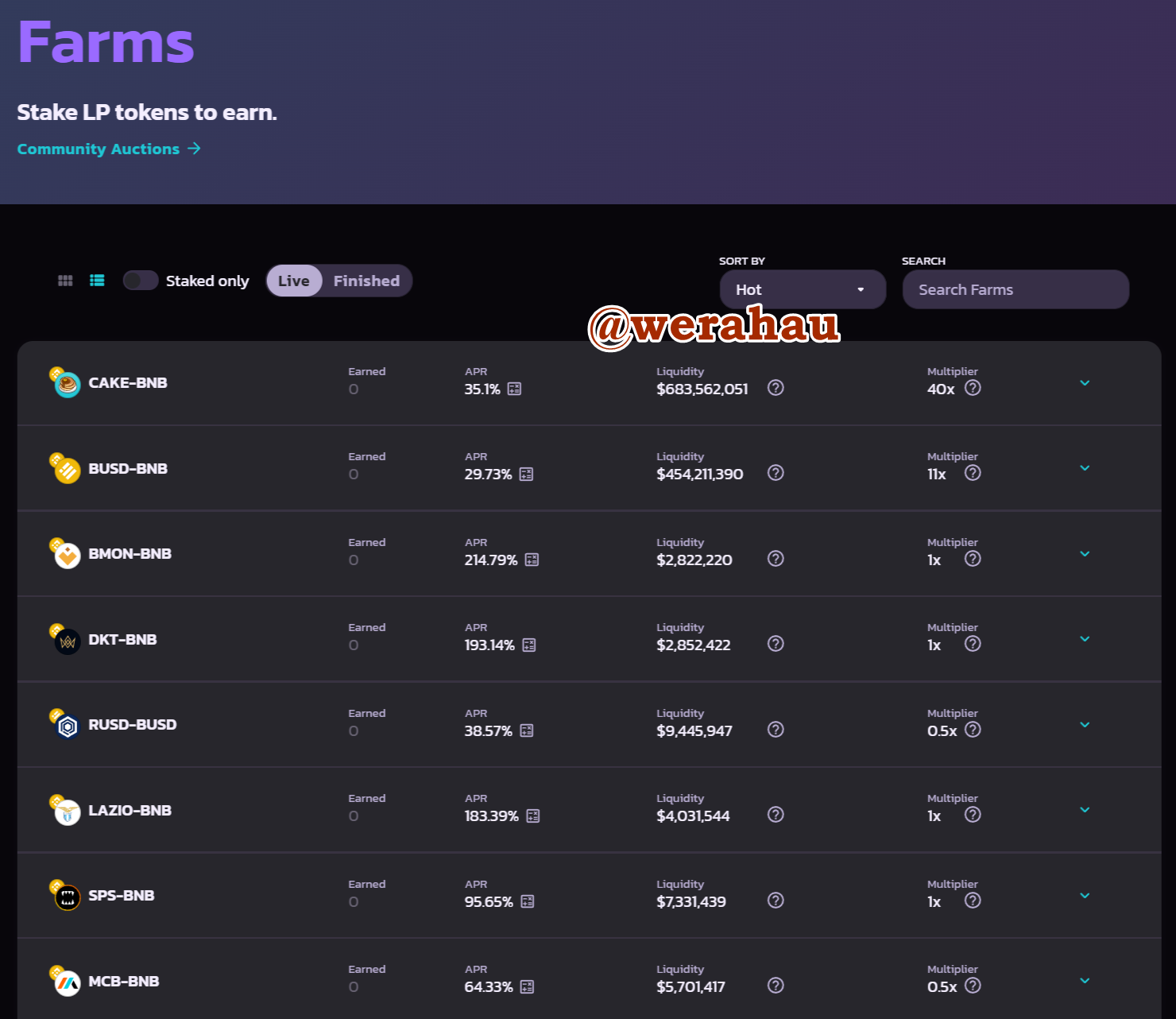Toggle the Staked only switch
Screen dimensions: 1176x1019
tap(141, 281)
